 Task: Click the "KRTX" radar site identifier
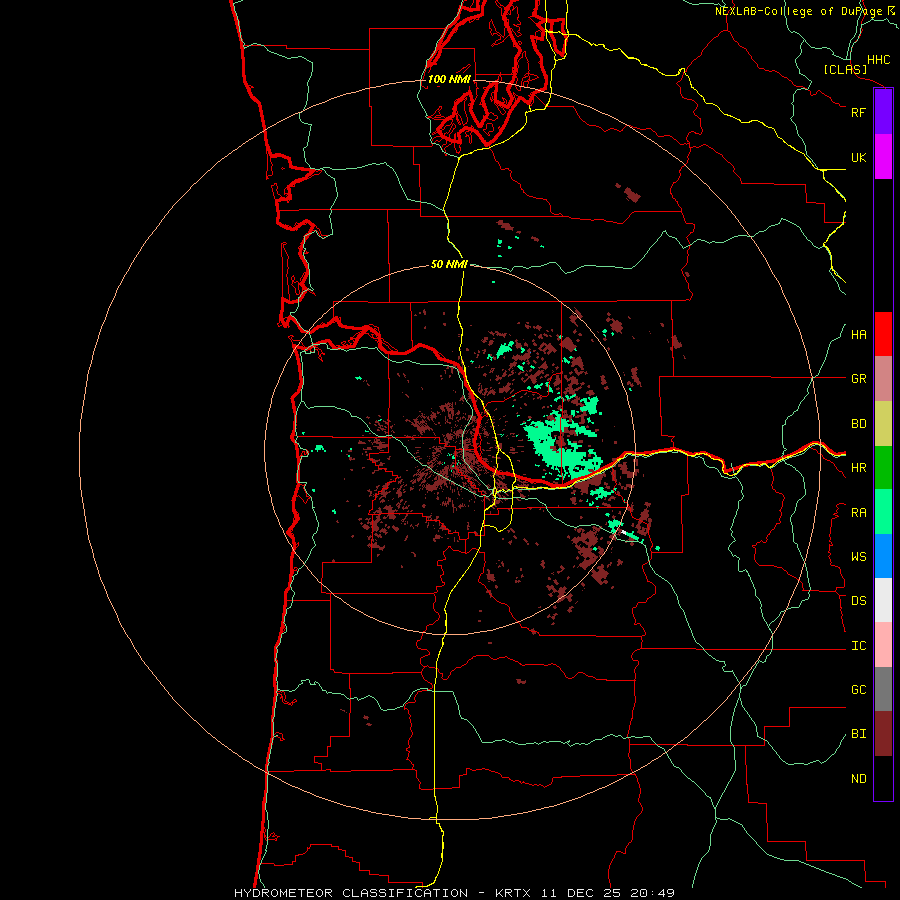[x=513, y=893]
